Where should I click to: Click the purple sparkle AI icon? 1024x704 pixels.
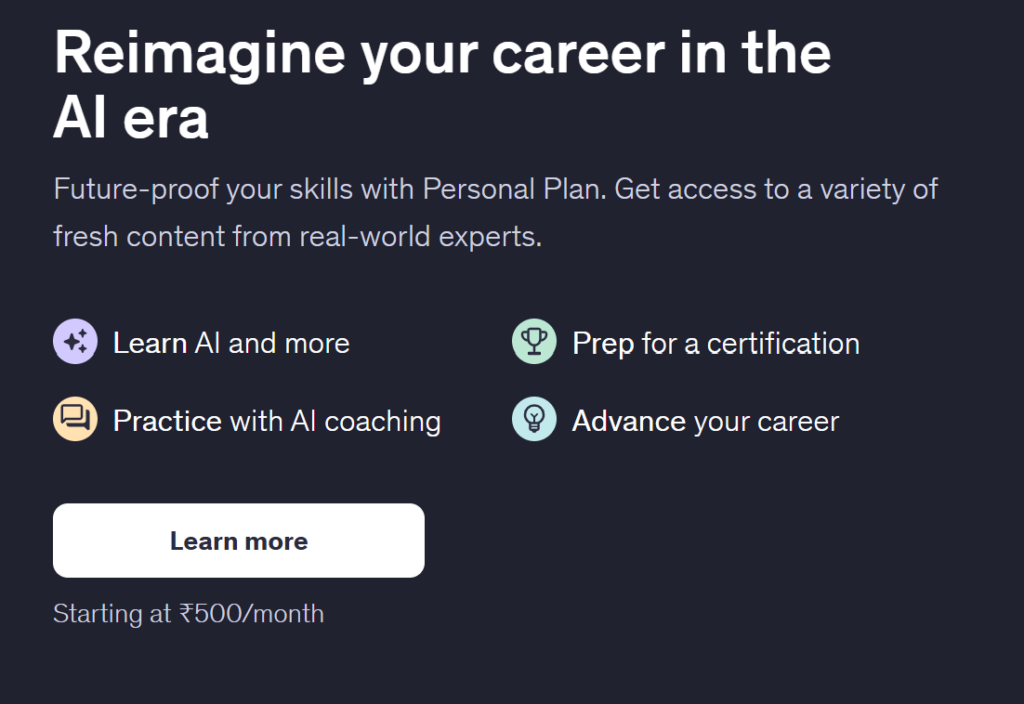(x=75, y=343)
